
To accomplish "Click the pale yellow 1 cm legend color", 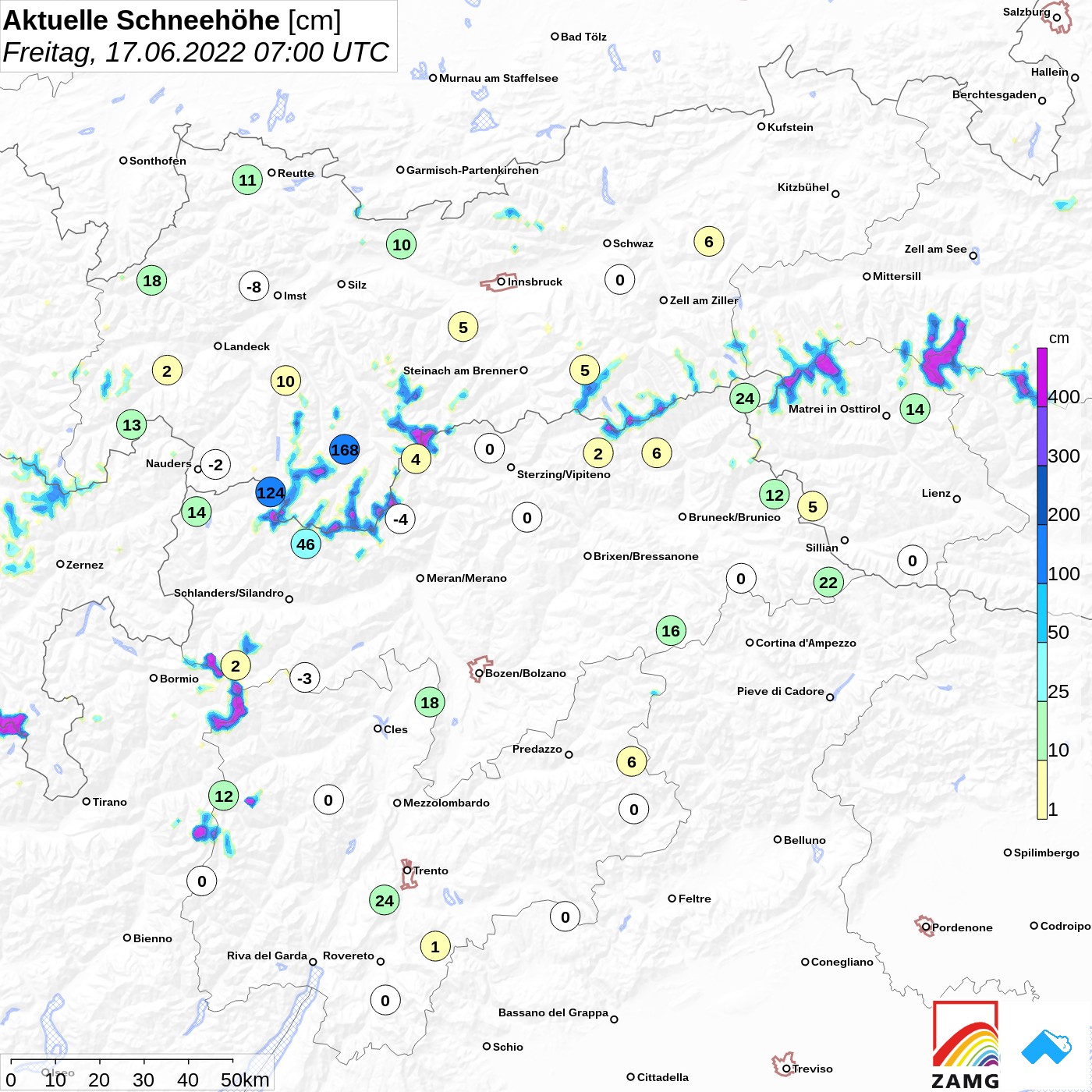I will [1042, 789].
